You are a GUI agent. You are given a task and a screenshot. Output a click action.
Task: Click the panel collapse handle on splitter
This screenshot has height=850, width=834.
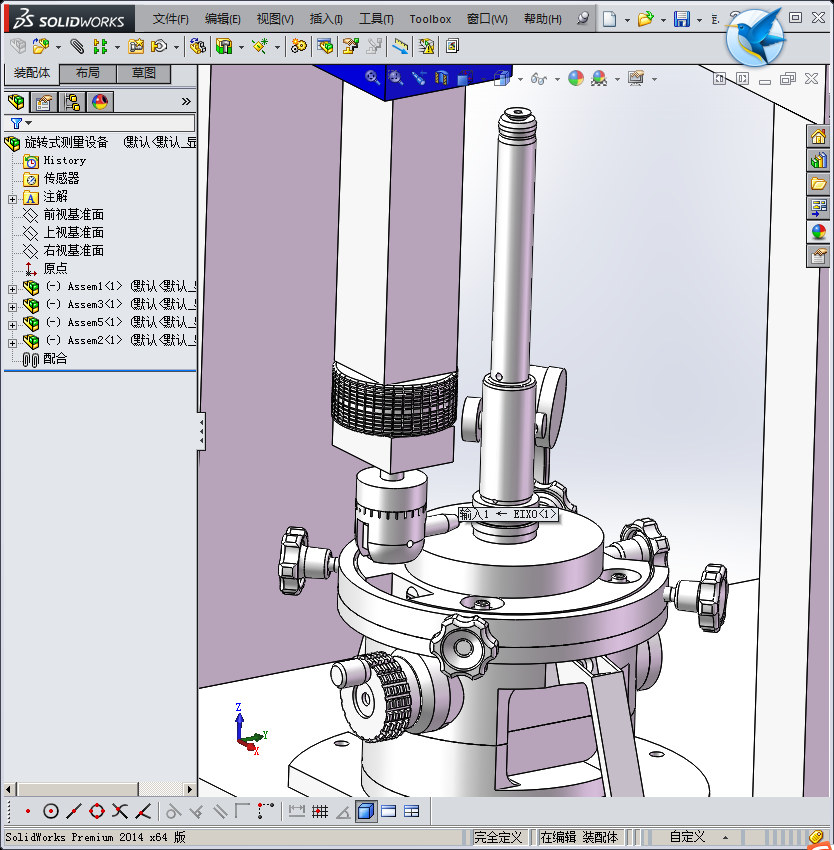pyautogui.click(x=201, y=432)
